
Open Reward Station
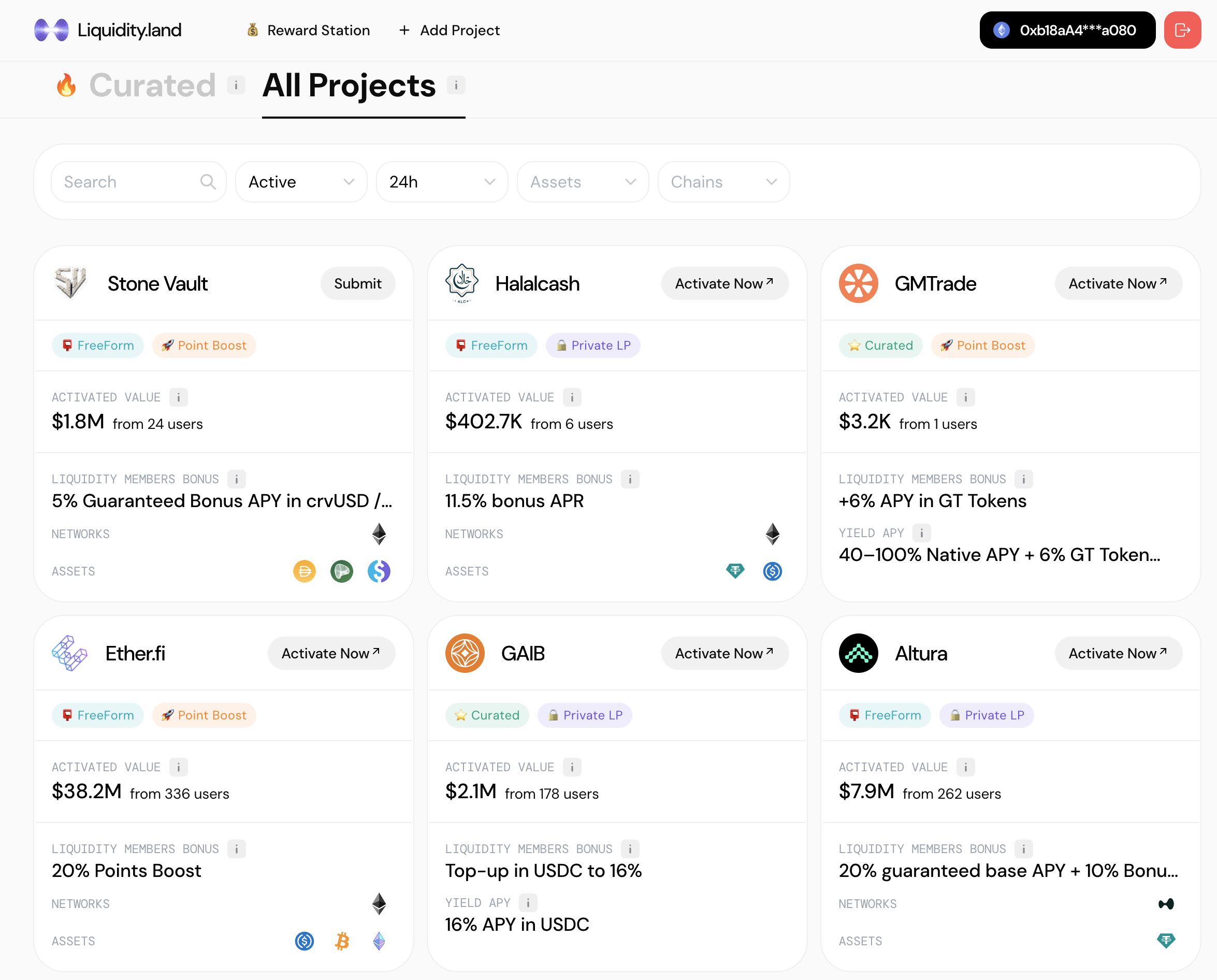click(308, 30)
